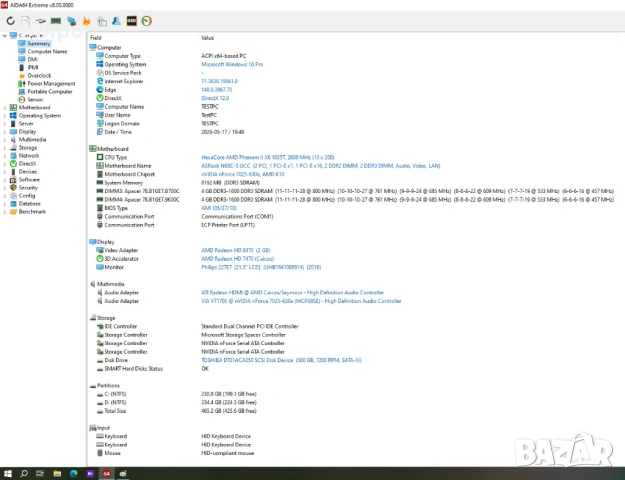The height and width of the screenshot is (480, 625).
Task: Open GPGPU Benchmark blue monitor icon
Action: click(x=71, y=21)
